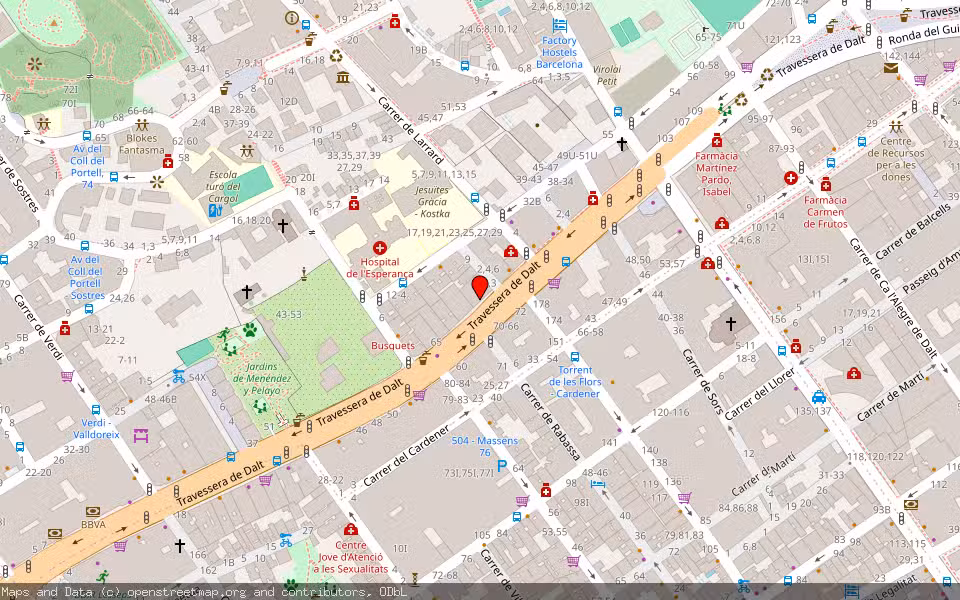The image size is (960, 600).
Task: Select the bus stop icon above Verdi - Valldoreix
Action: click(96, 410)
